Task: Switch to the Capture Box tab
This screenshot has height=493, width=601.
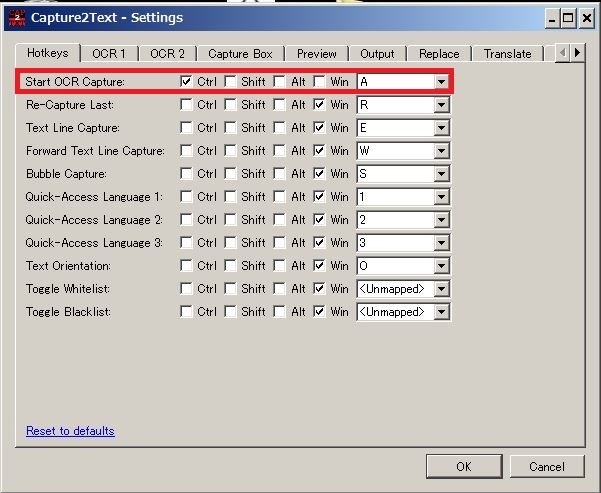Action: pyautogui.click(x=240, y=54)
